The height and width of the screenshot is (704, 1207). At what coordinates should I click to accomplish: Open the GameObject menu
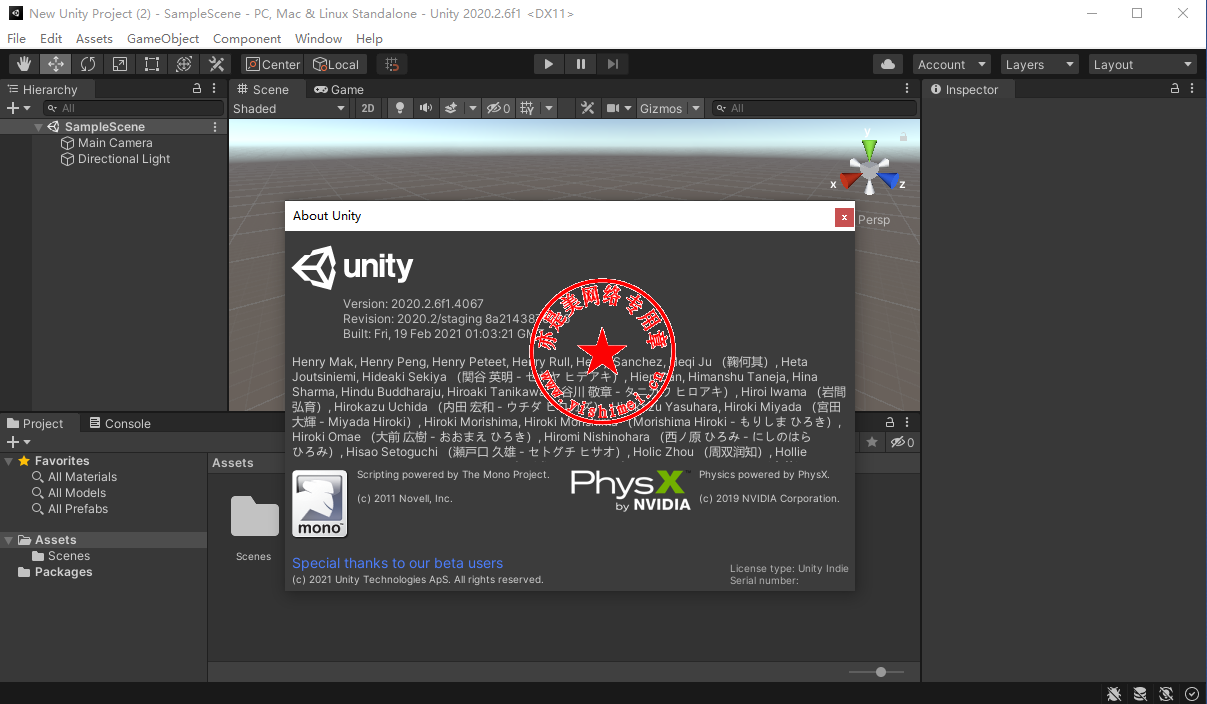163,38
